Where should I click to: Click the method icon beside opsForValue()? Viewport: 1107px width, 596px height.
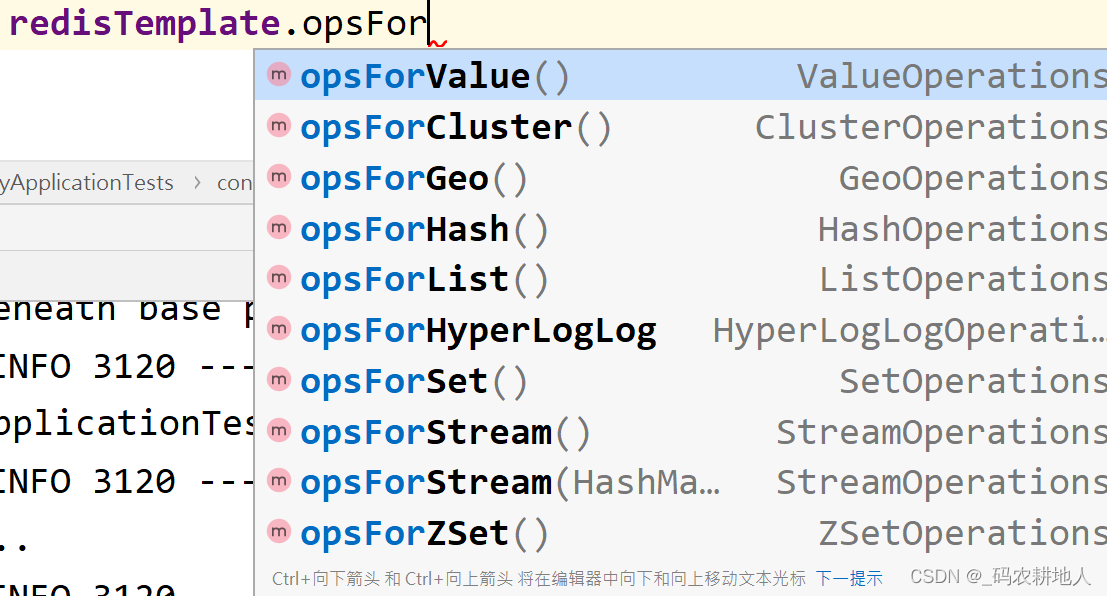(278, 74)
